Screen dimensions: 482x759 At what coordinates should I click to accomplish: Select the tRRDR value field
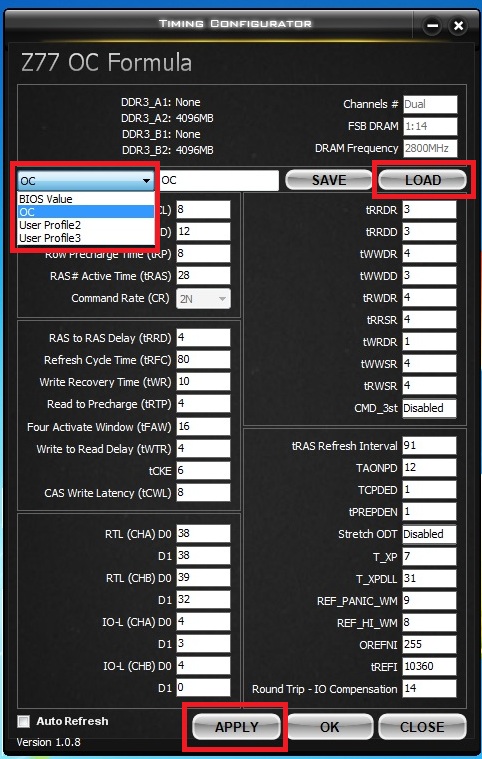[429, 210]
